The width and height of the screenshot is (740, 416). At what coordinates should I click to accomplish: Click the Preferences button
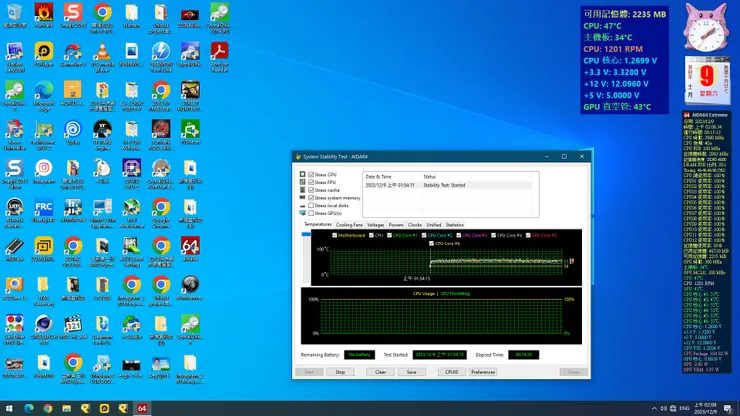483,371
